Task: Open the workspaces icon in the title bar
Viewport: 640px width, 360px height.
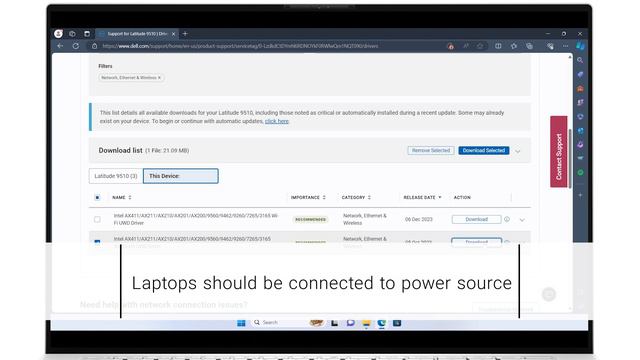Action: coord(72,34)
